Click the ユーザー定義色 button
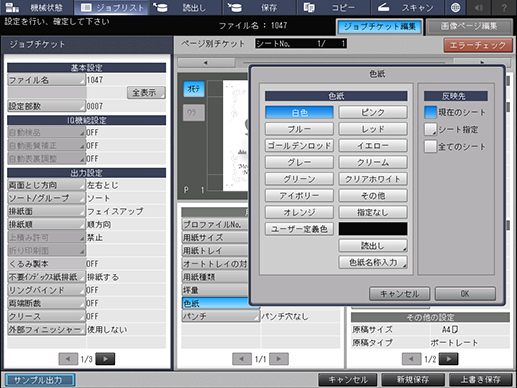 pyautogui.click(x=299, y=229)
